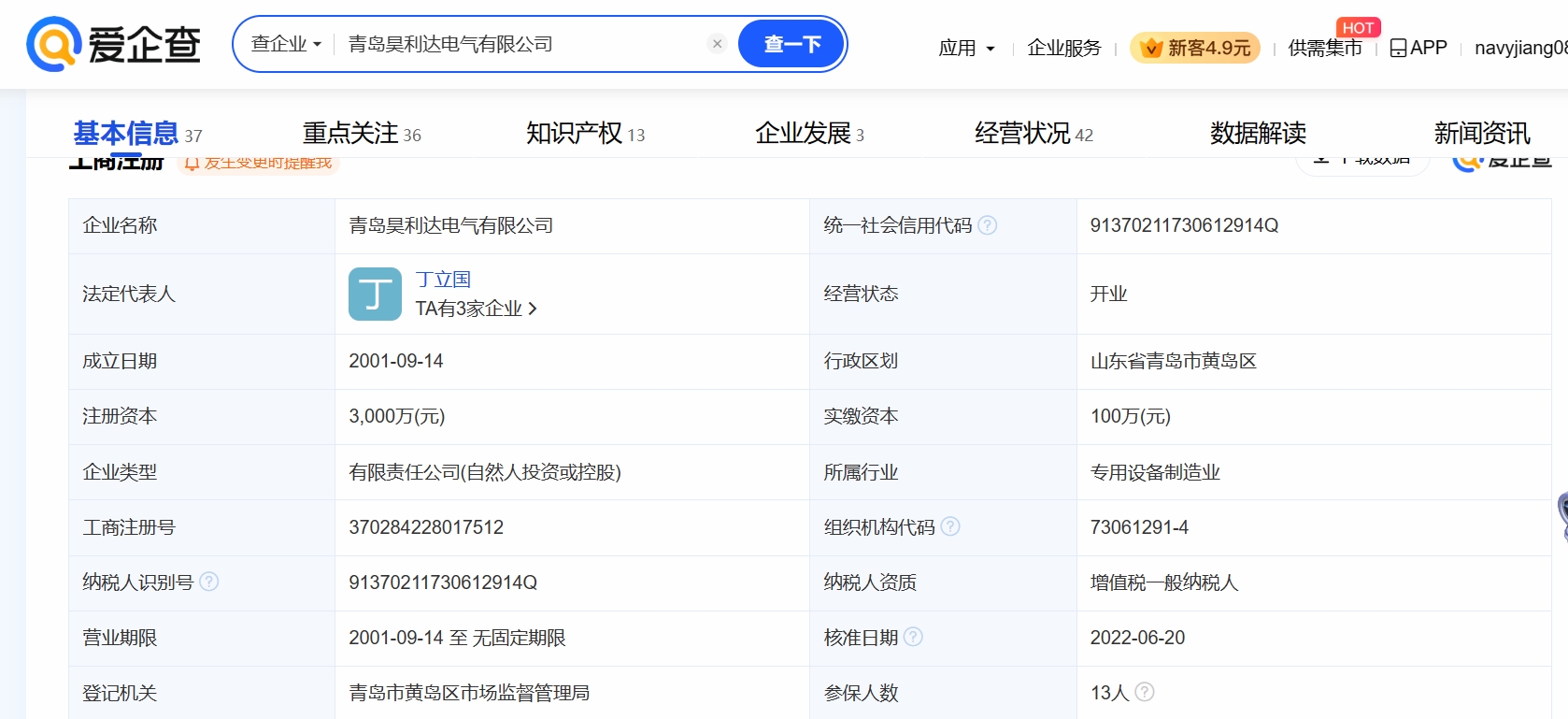Open the 知识产权 tab
Screen dimensions: 1568x719
coord(585,134)
